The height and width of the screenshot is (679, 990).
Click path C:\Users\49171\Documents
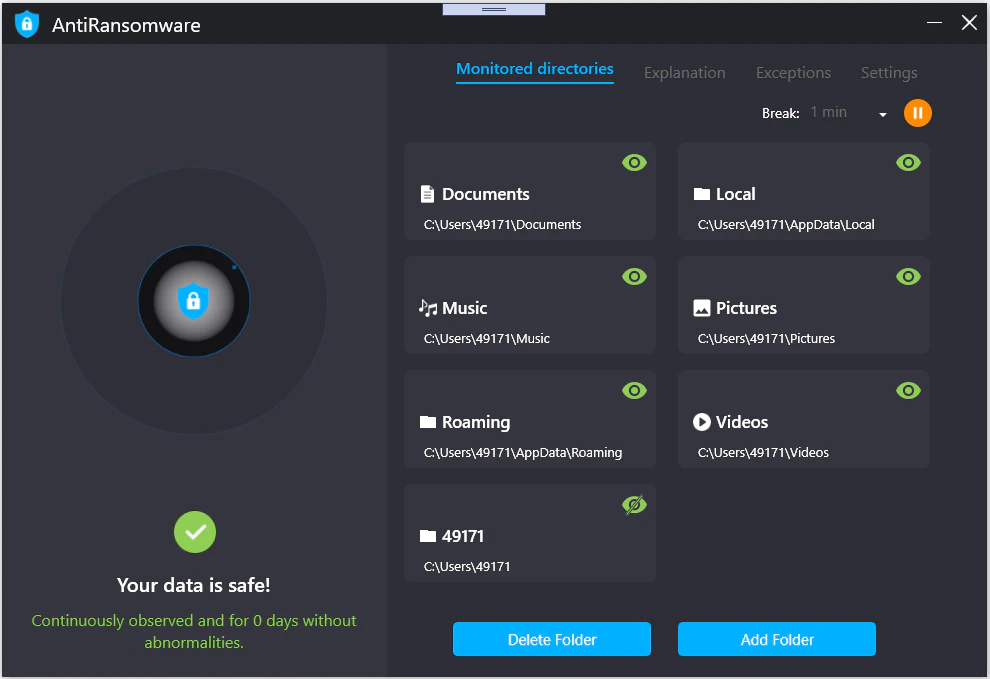tap(502, 225)
